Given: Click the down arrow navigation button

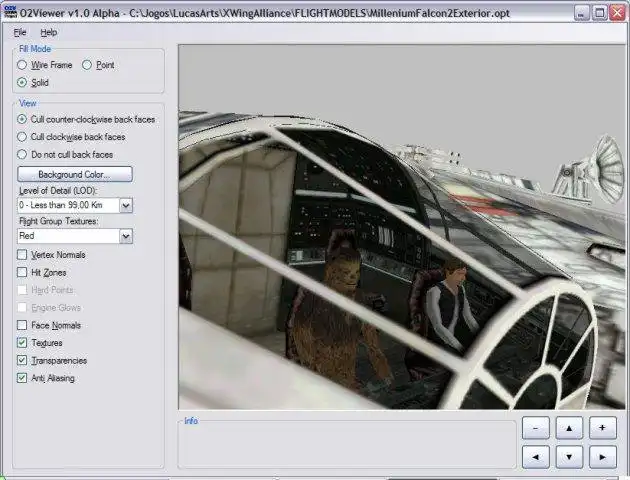Looking at the screenshot, I should pos(569,457).
